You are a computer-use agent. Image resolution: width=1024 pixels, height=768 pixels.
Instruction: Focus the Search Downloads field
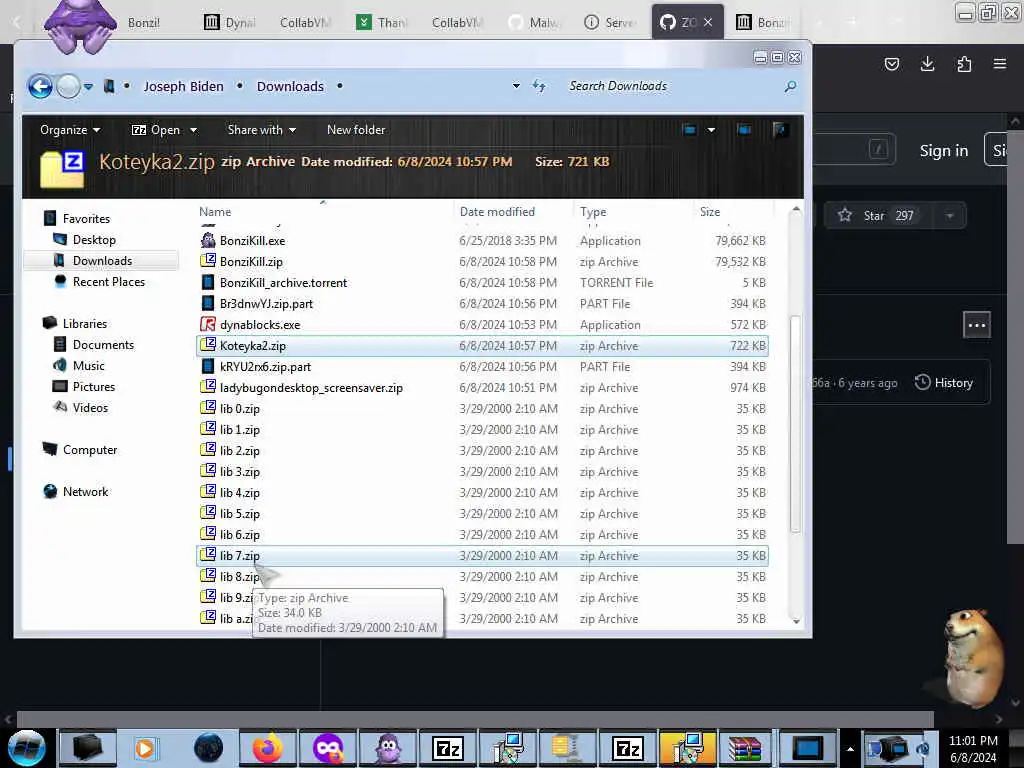click(673, 86)
